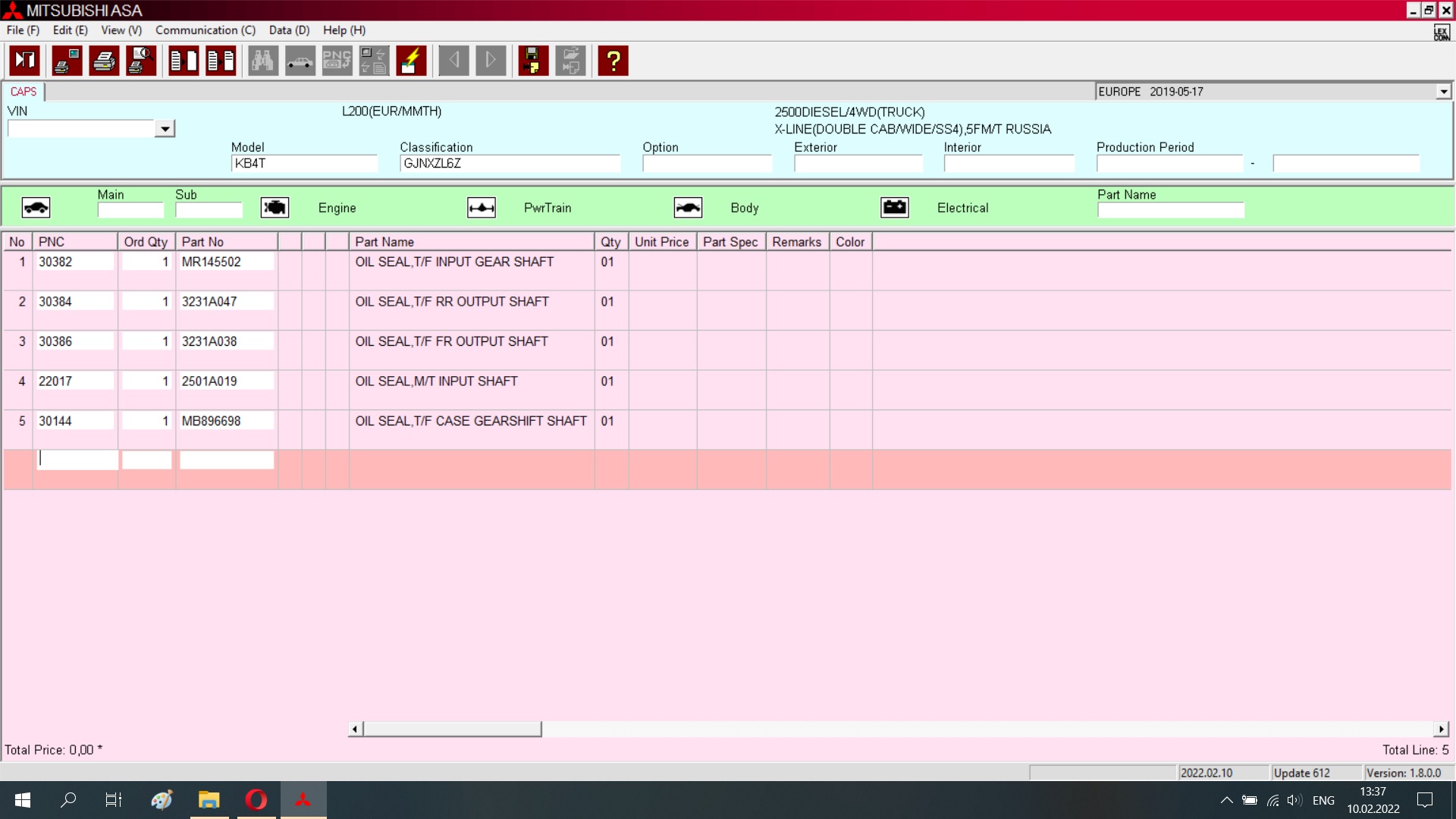The height and width of the screenshot is (819, 1456).
Task: Click the save floppy disk toolbar icon
Action: click(x=533, y=61)
